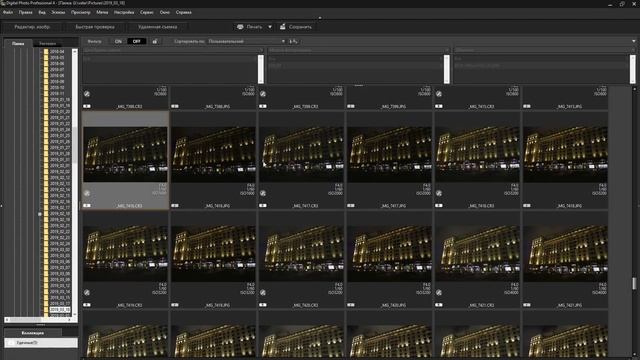
Task: Click the RAW mark icon on _MG_7418.CR3
Action: [439, 193]
